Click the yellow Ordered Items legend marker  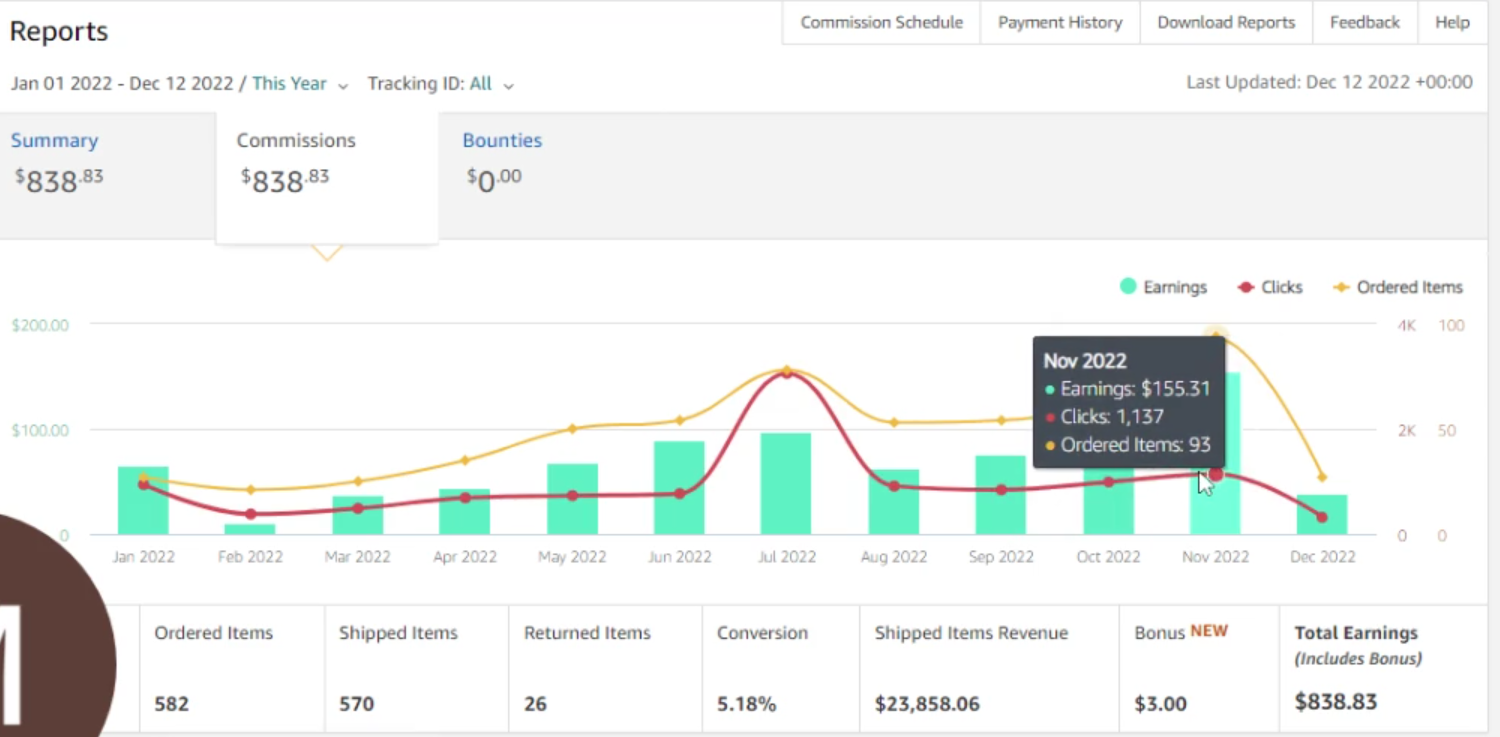click(x=1342, y=287)
